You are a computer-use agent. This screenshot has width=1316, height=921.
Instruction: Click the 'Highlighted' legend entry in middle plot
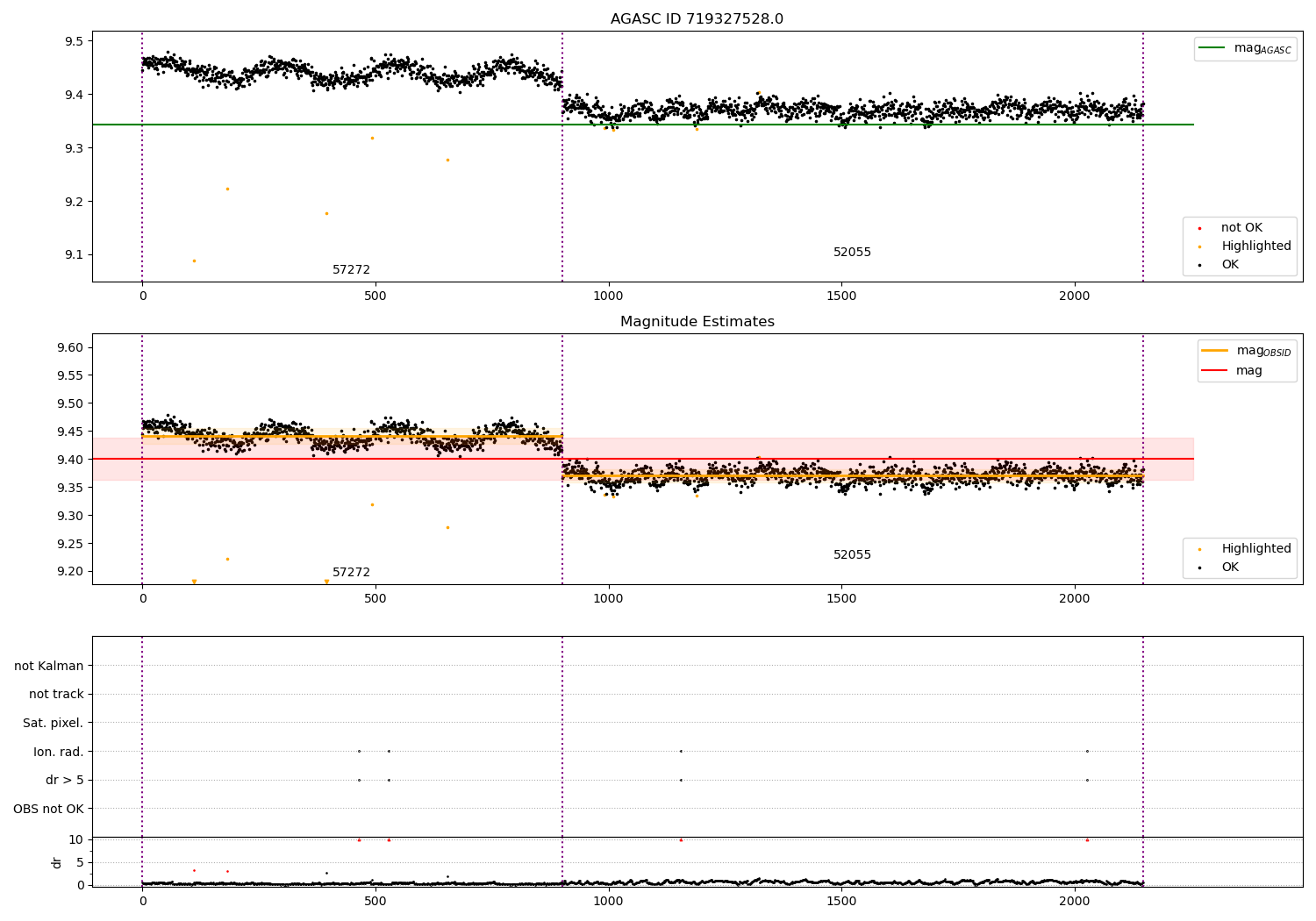[1244, 549]
